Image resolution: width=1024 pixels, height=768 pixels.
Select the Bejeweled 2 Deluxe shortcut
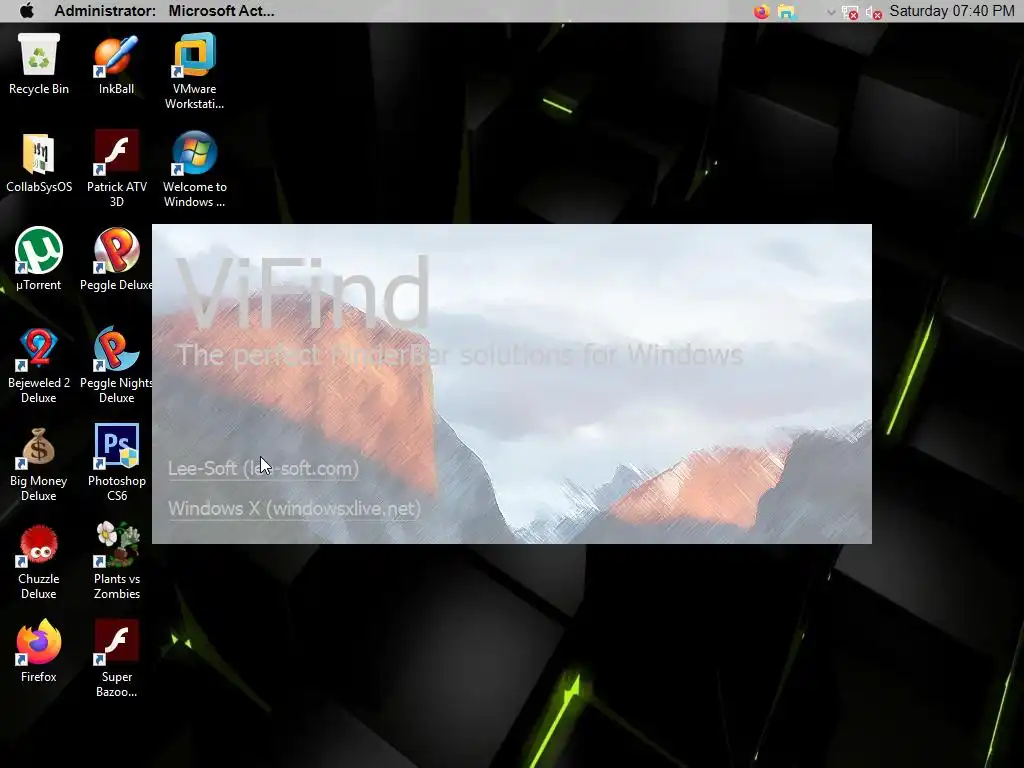tap(39, 364)
